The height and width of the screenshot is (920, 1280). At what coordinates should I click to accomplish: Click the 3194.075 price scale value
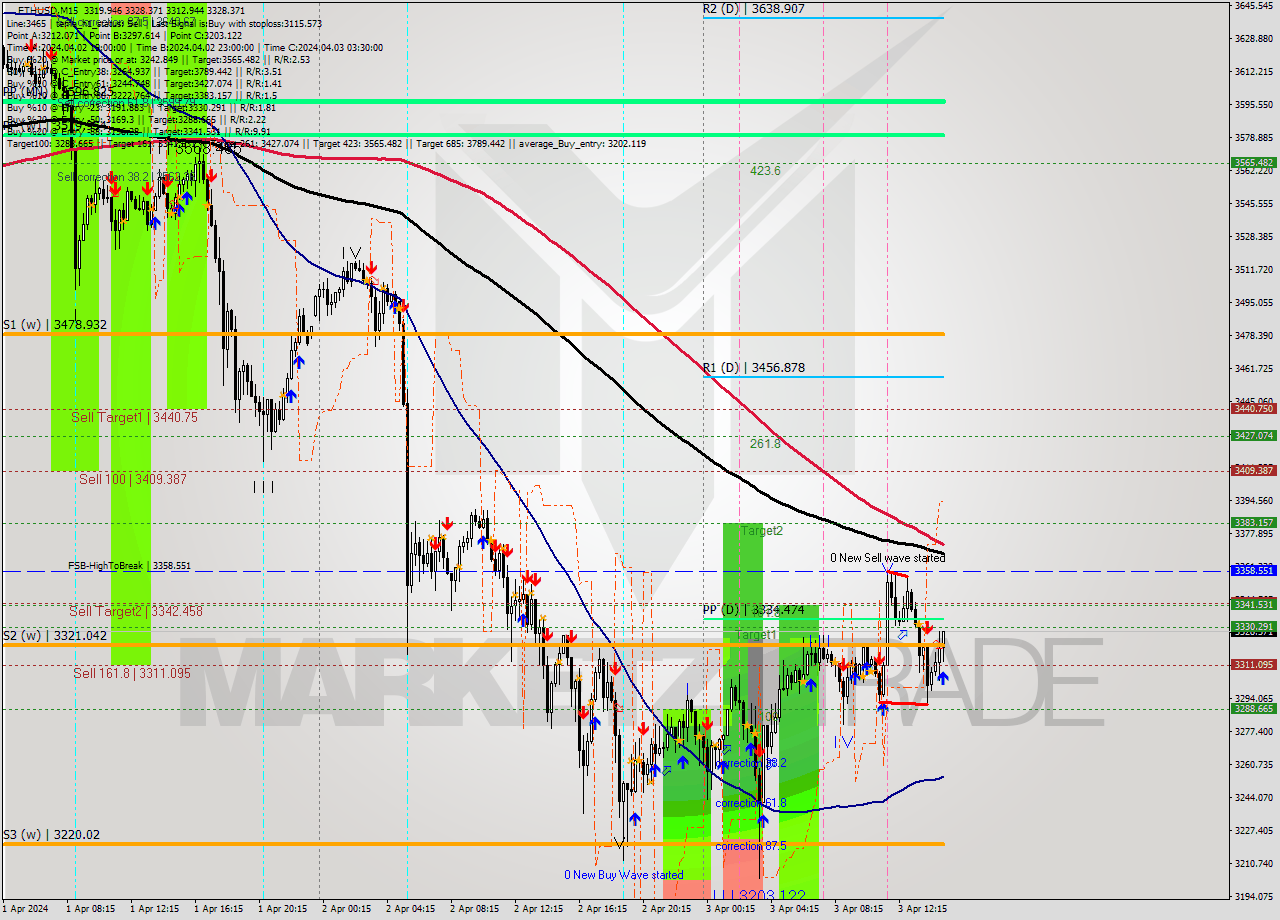(x=1253, y=897)
